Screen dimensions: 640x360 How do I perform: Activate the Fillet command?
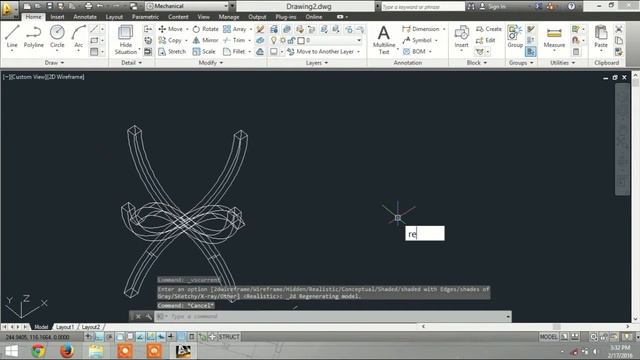pos(234,51)
